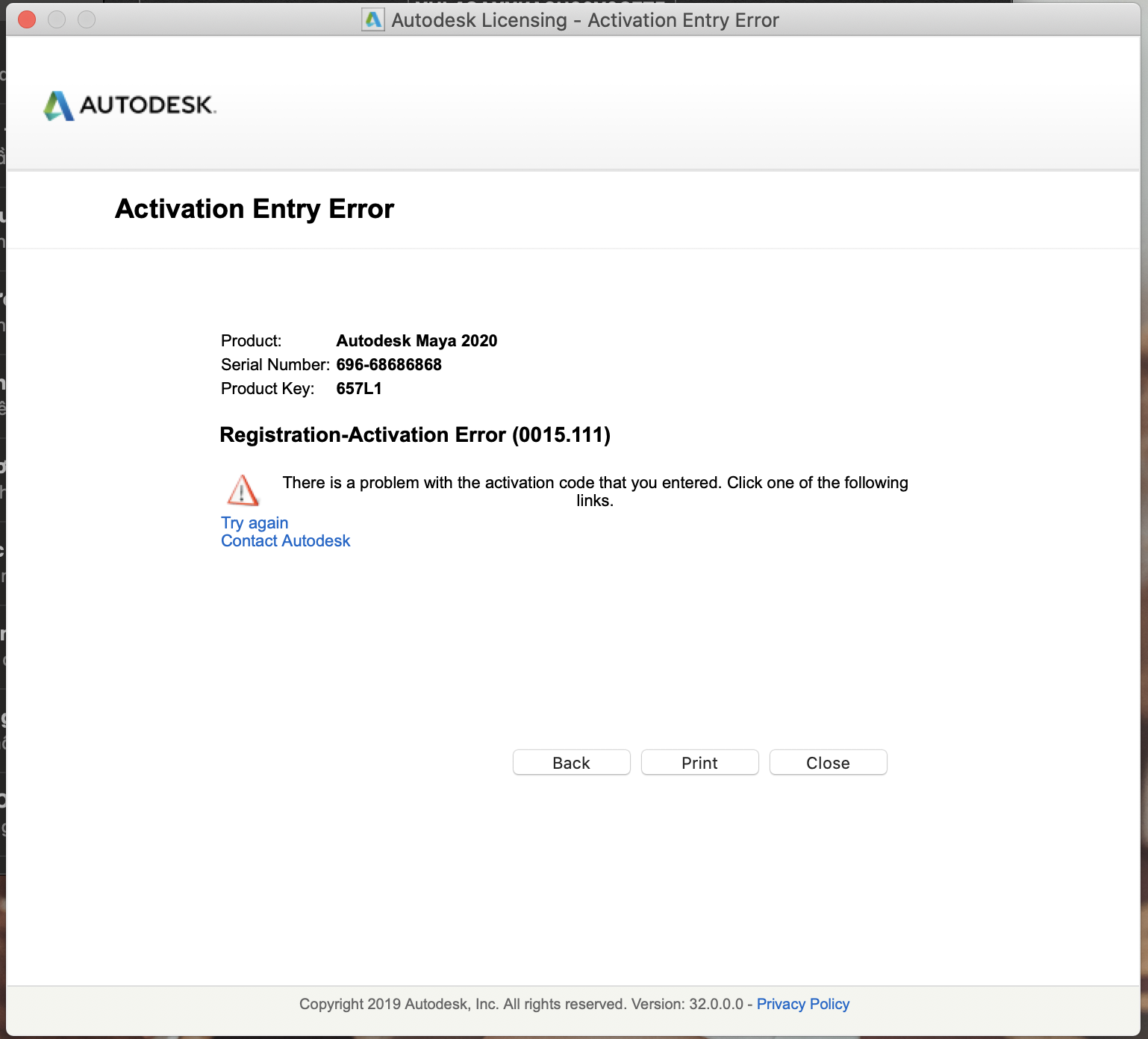Screen dimensions: 1148x1039
Task: Click the Product label
Action: (252, 340)
